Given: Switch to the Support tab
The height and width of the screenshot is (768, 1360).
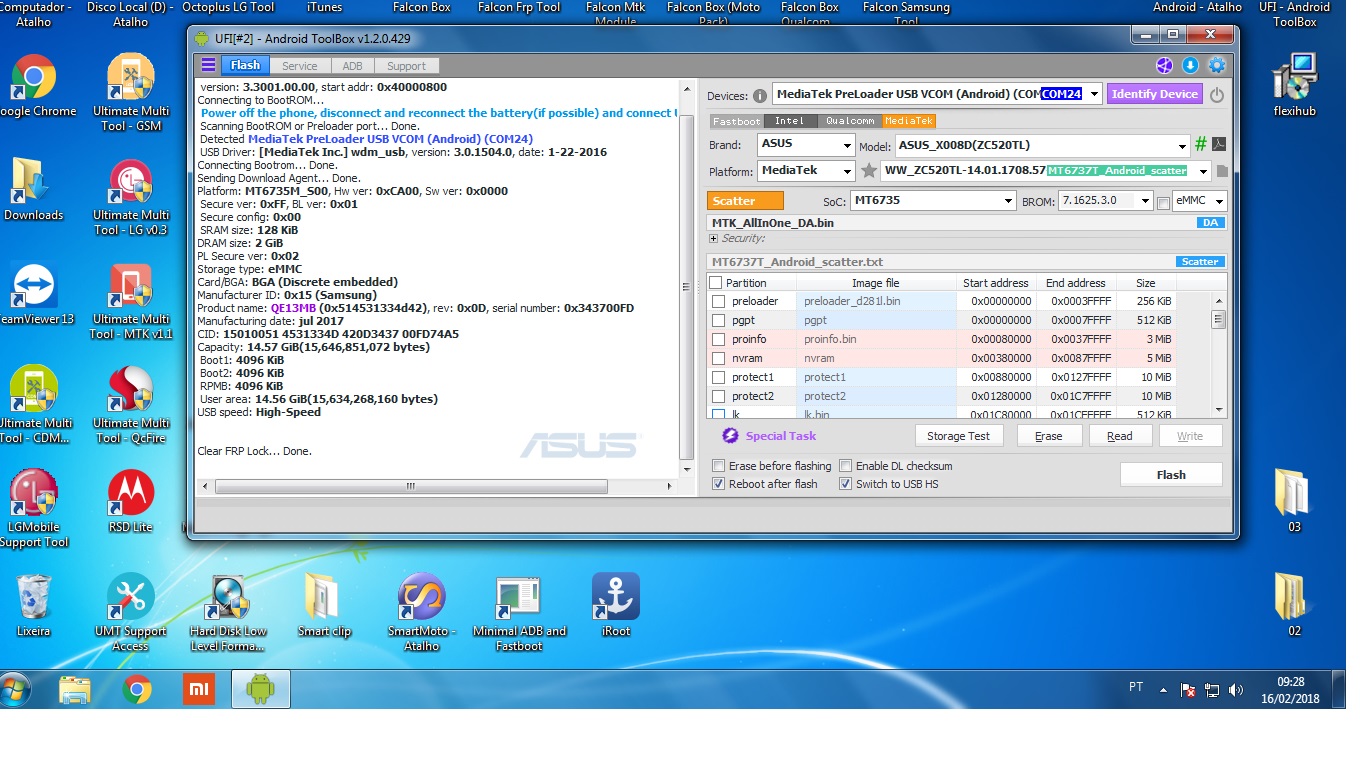Looking at the screenshot, I should point(406,66).
